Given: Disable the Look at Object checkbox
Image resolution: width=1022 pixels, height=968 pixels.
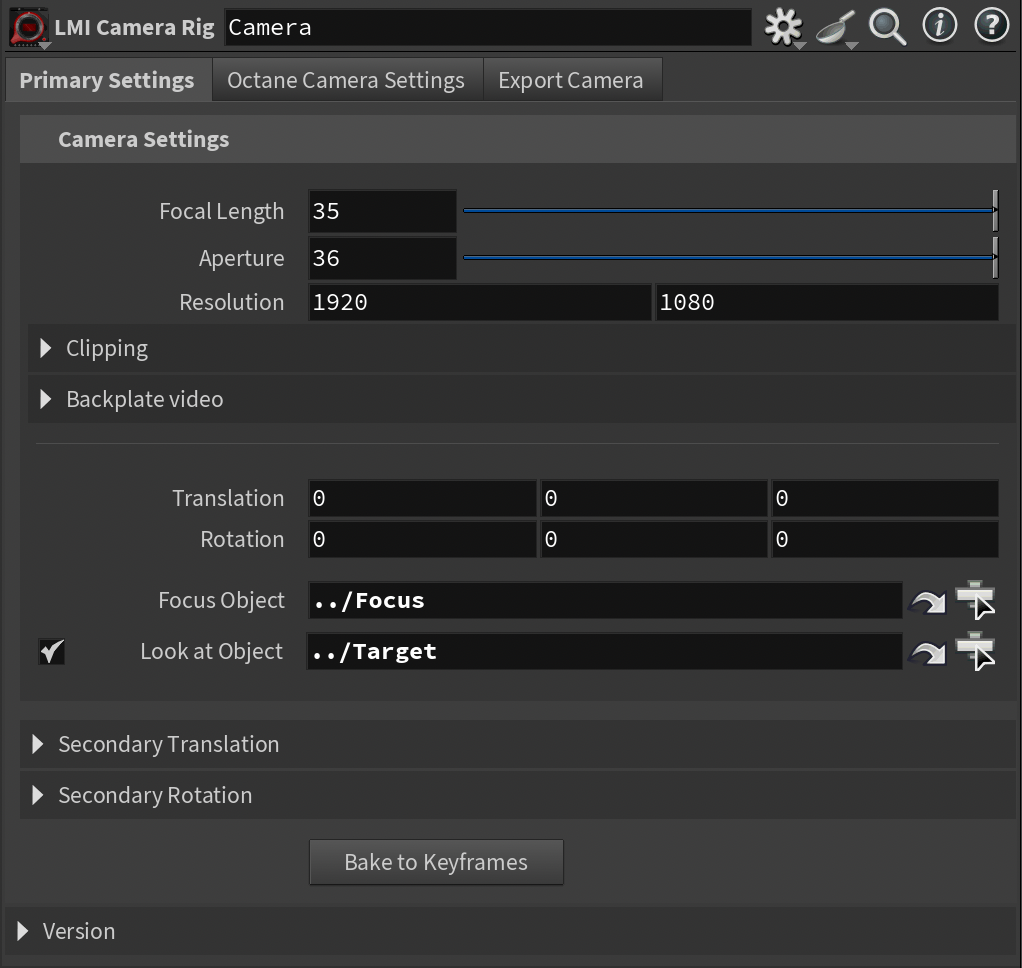Looking at the screenshot, I should pyautogui.click(x=52, y=652).
